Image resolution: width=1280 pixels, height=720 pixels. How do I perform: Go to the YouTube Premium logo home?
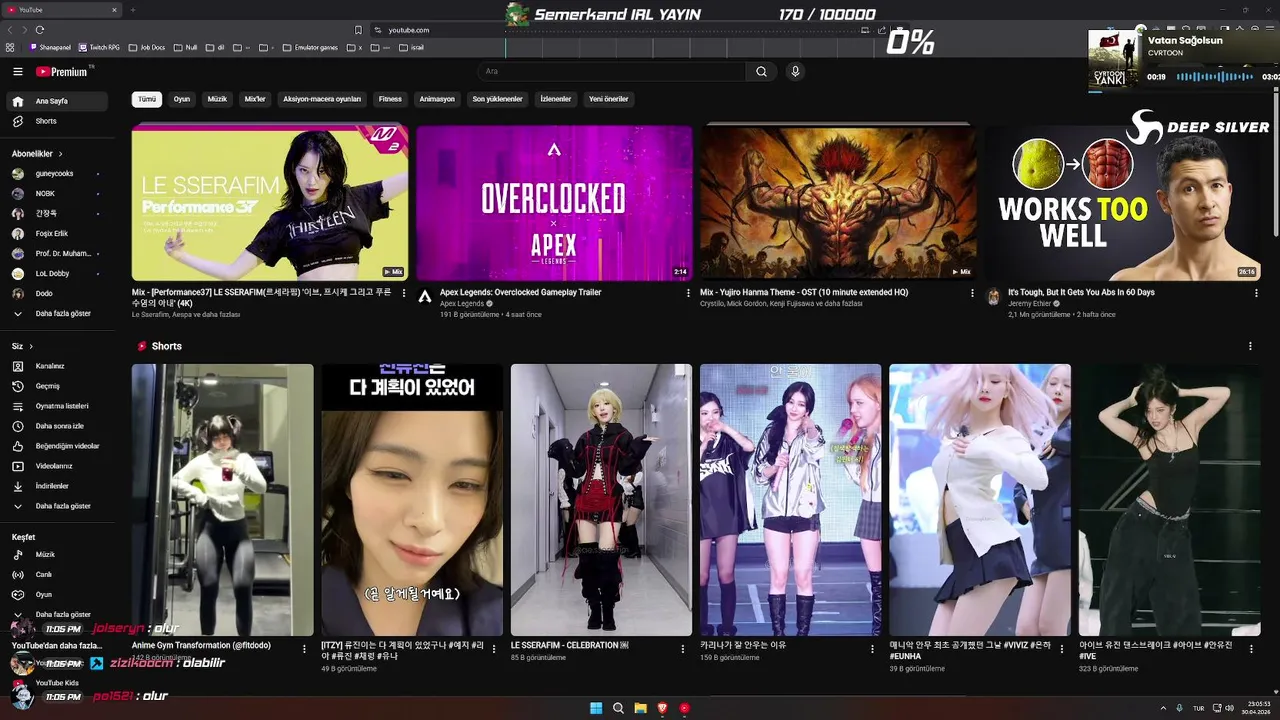pos(62,72)
